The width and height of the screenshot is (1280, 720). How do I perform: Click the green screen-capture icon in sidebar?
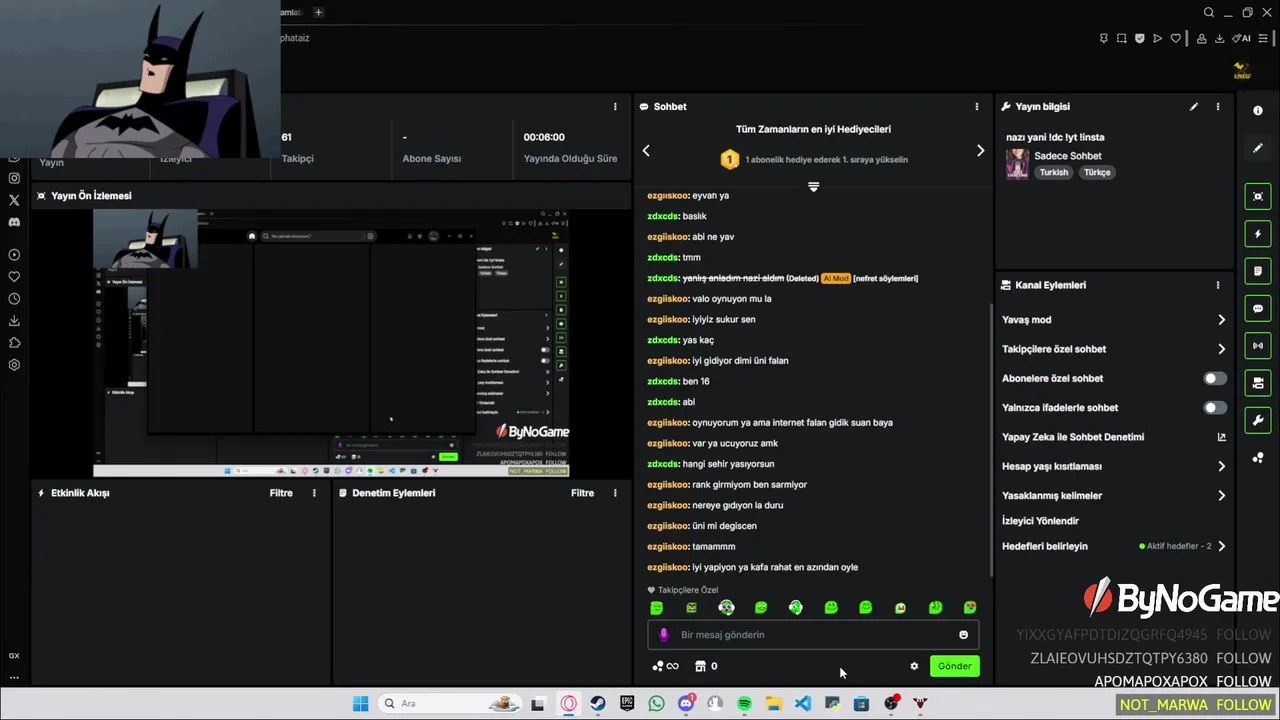(1258, 196)
